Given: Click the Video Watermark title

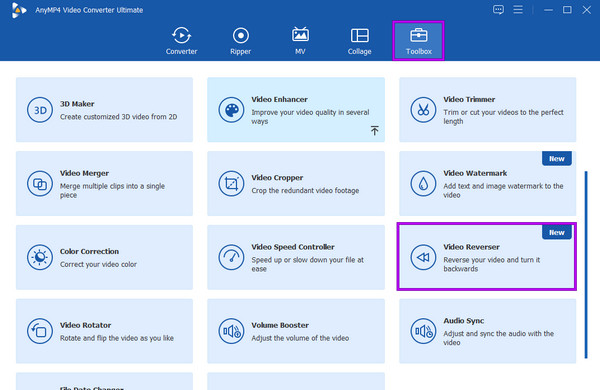Looking at the screenshot, I should coord(475,173).
